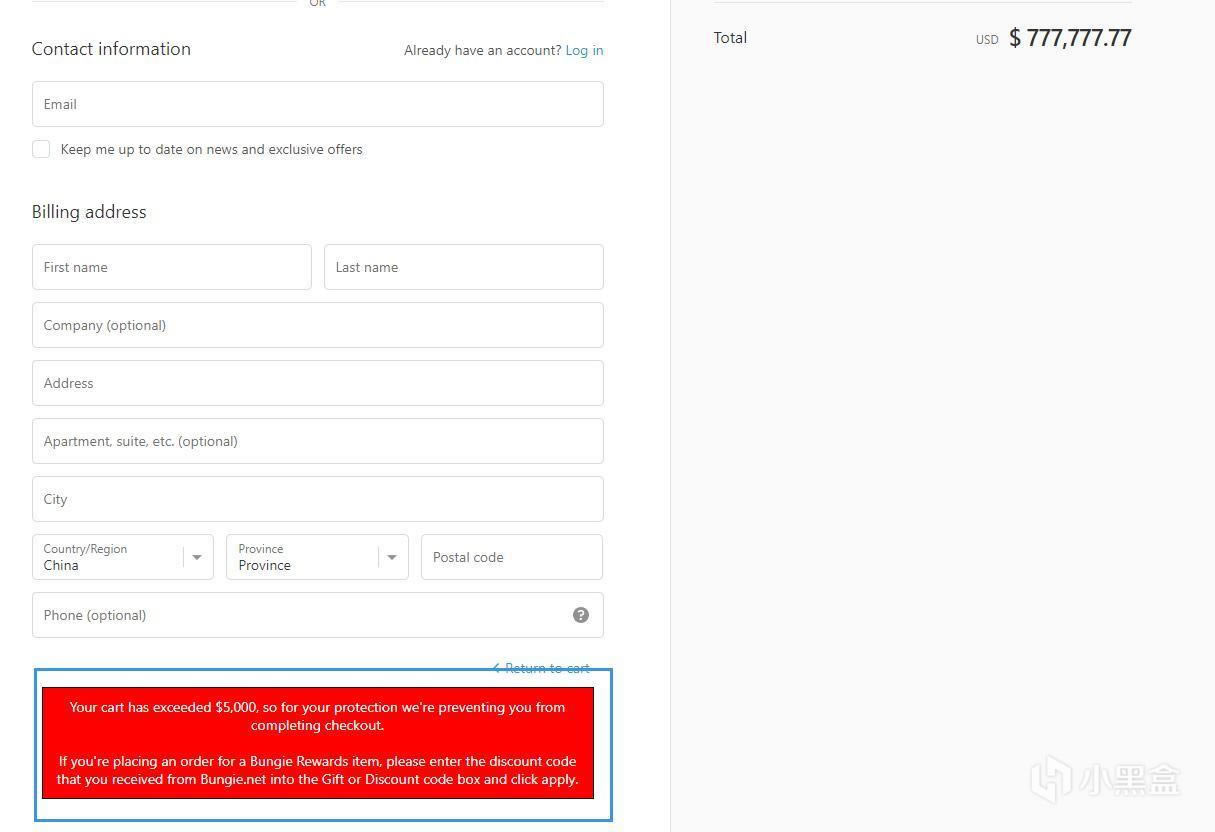Viewport: 1215px width, 832px height.
Task: Focus the Address text box
Action: 317,383
